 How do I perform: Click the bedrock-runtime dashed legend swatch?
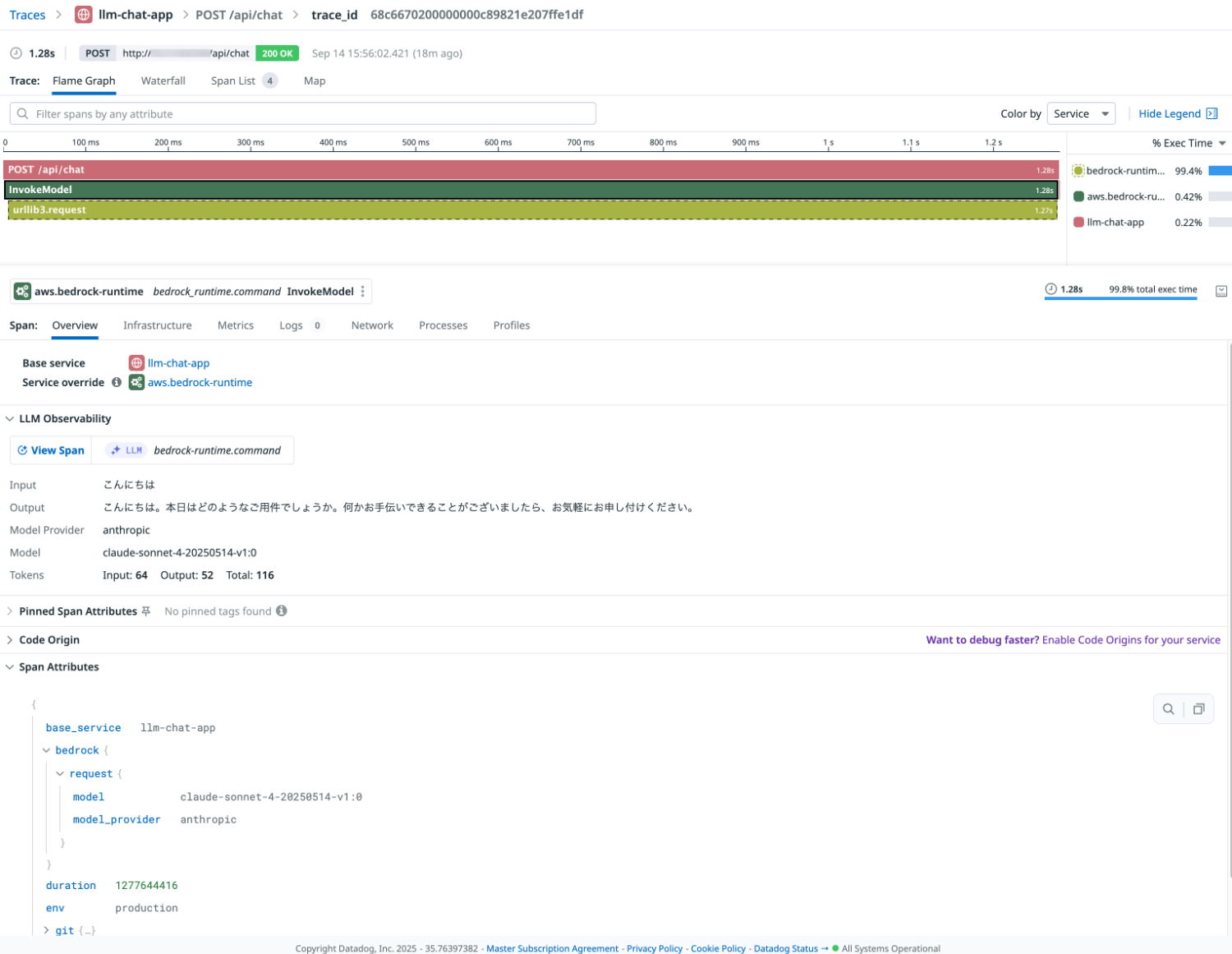click(1078, 171)
